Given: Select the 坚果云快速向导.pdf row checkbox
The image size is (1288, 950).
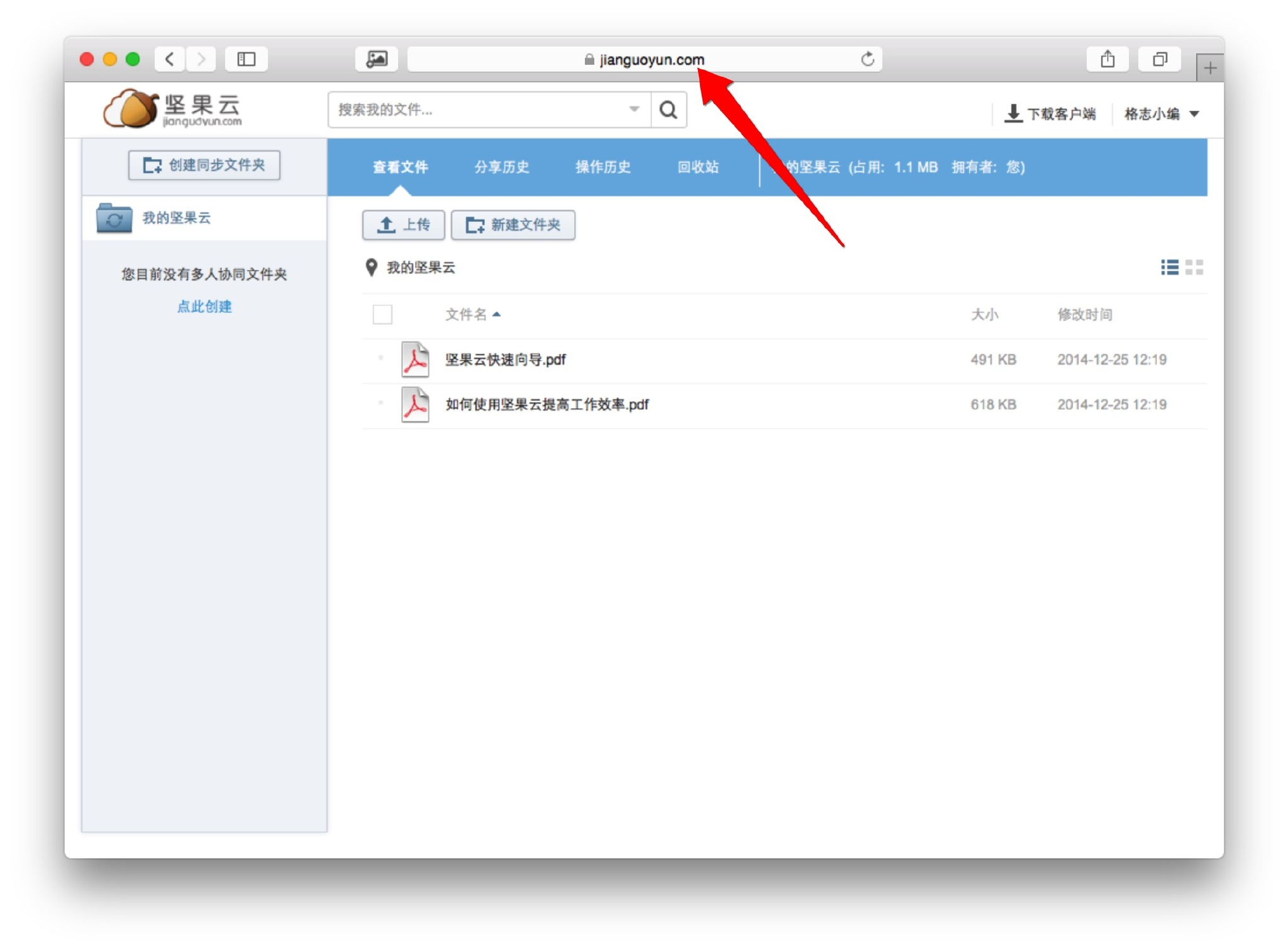Looking at the screenshot, I should pyautogui.click(x=380, y=359).
